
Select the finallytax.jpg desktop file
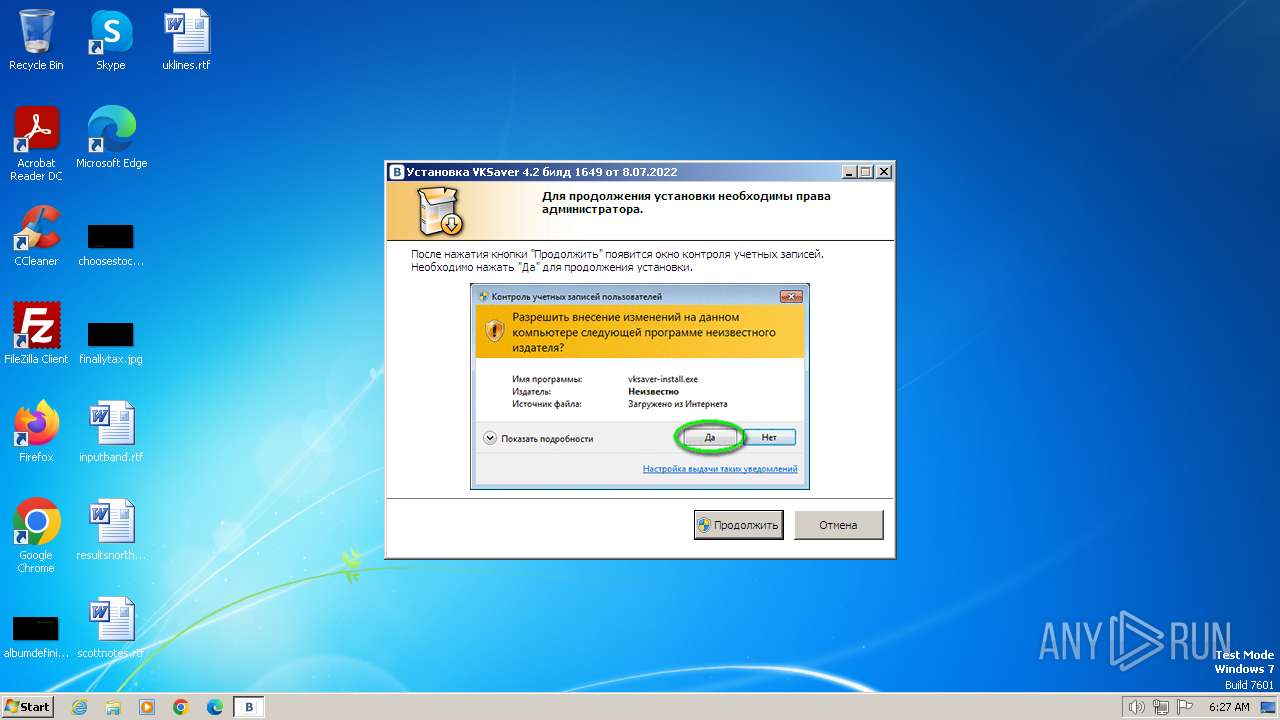tap(111, 342)
